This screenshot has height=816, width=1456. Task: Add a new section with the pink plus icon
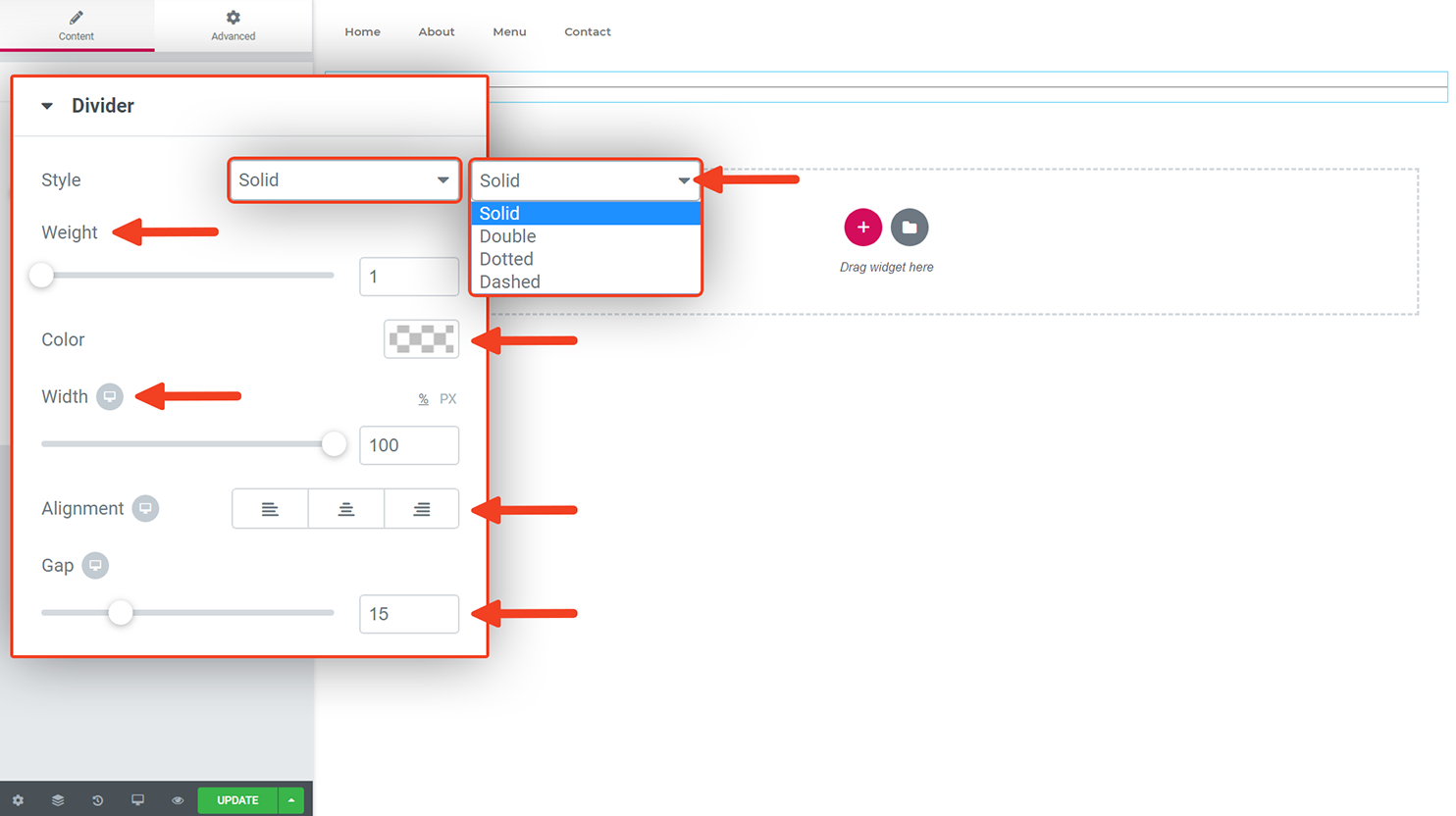coord(862,227)
